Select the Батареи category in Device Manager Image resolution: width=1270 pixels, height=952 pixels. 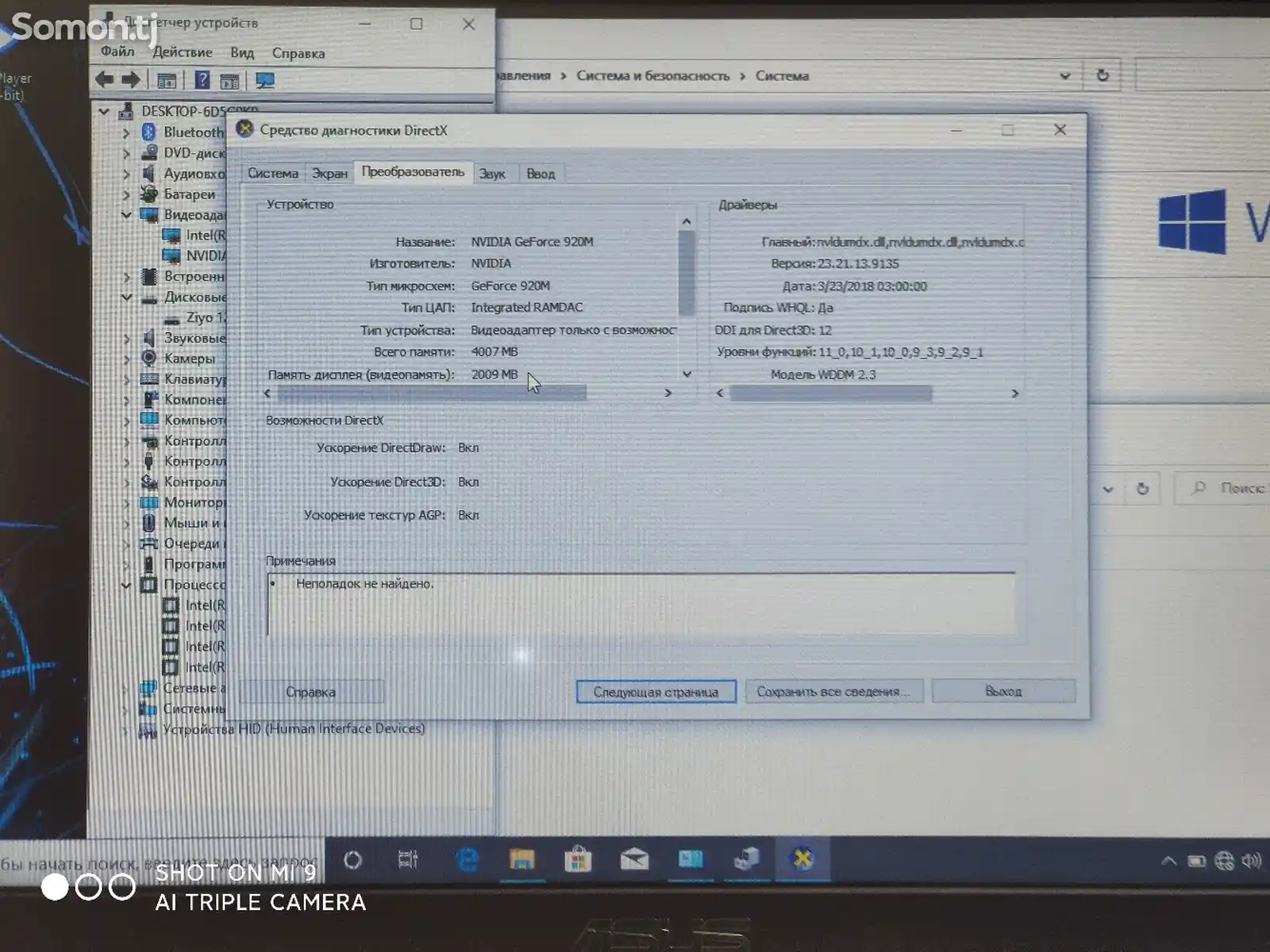[x=189, y=194]
